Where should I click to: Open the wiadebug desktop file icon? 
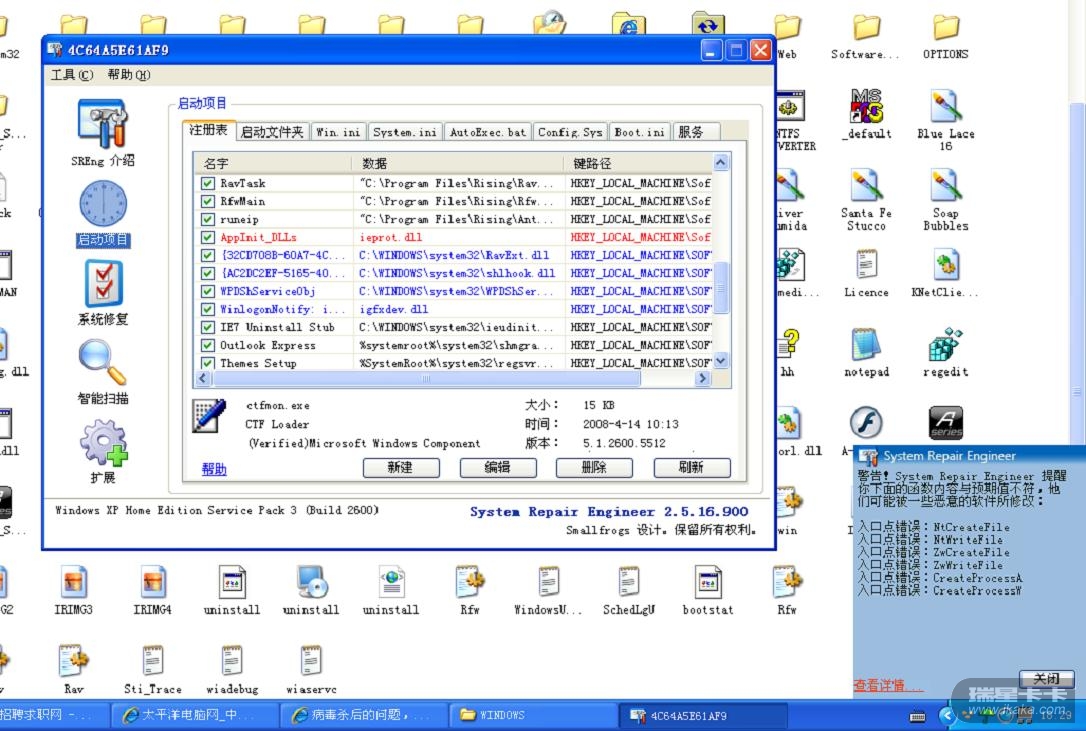232,661
